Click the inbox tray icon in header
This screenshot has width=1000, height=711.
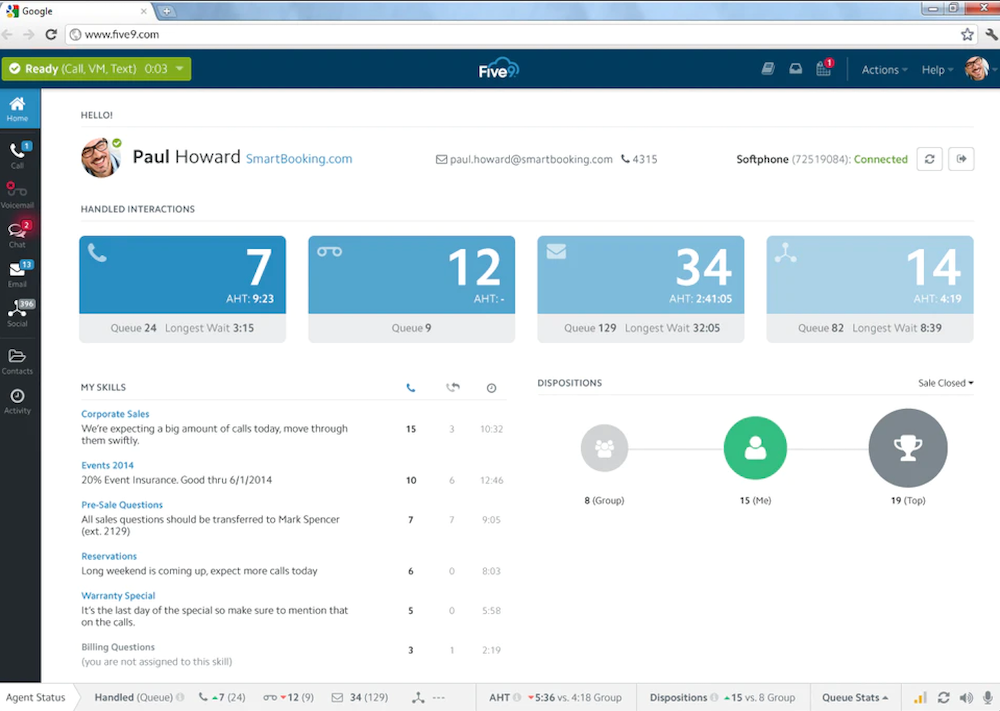click(796, 70)
